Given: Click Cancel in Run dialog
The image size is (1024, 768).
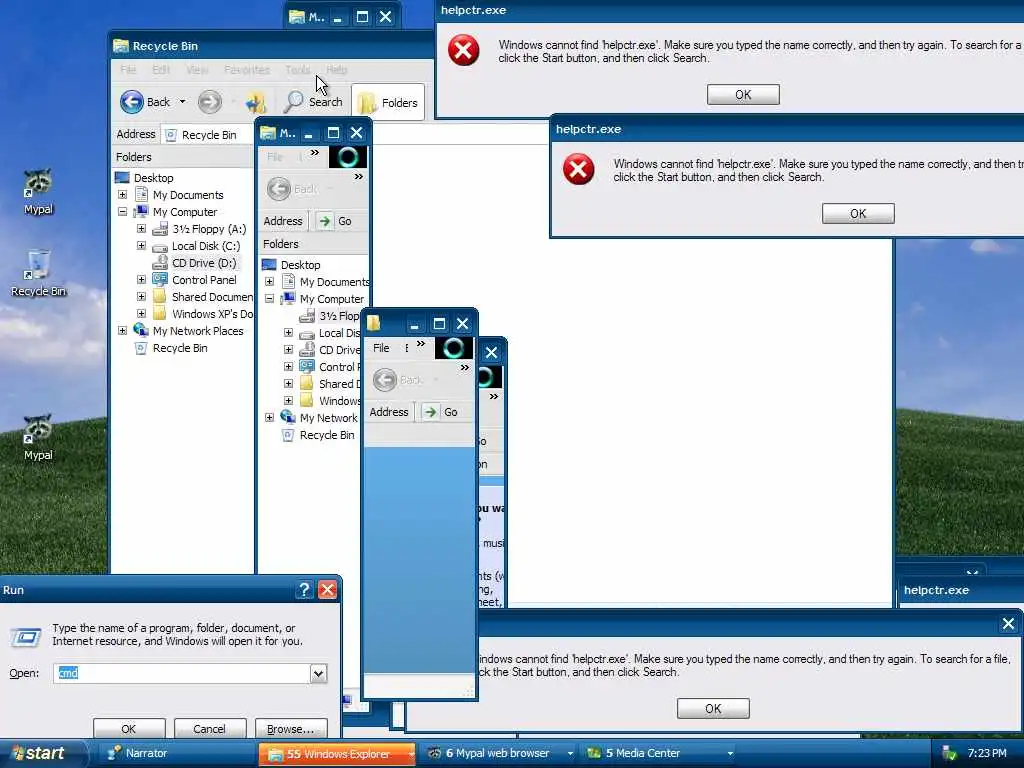Looking at the screenshot, I should tap(209, 729).
